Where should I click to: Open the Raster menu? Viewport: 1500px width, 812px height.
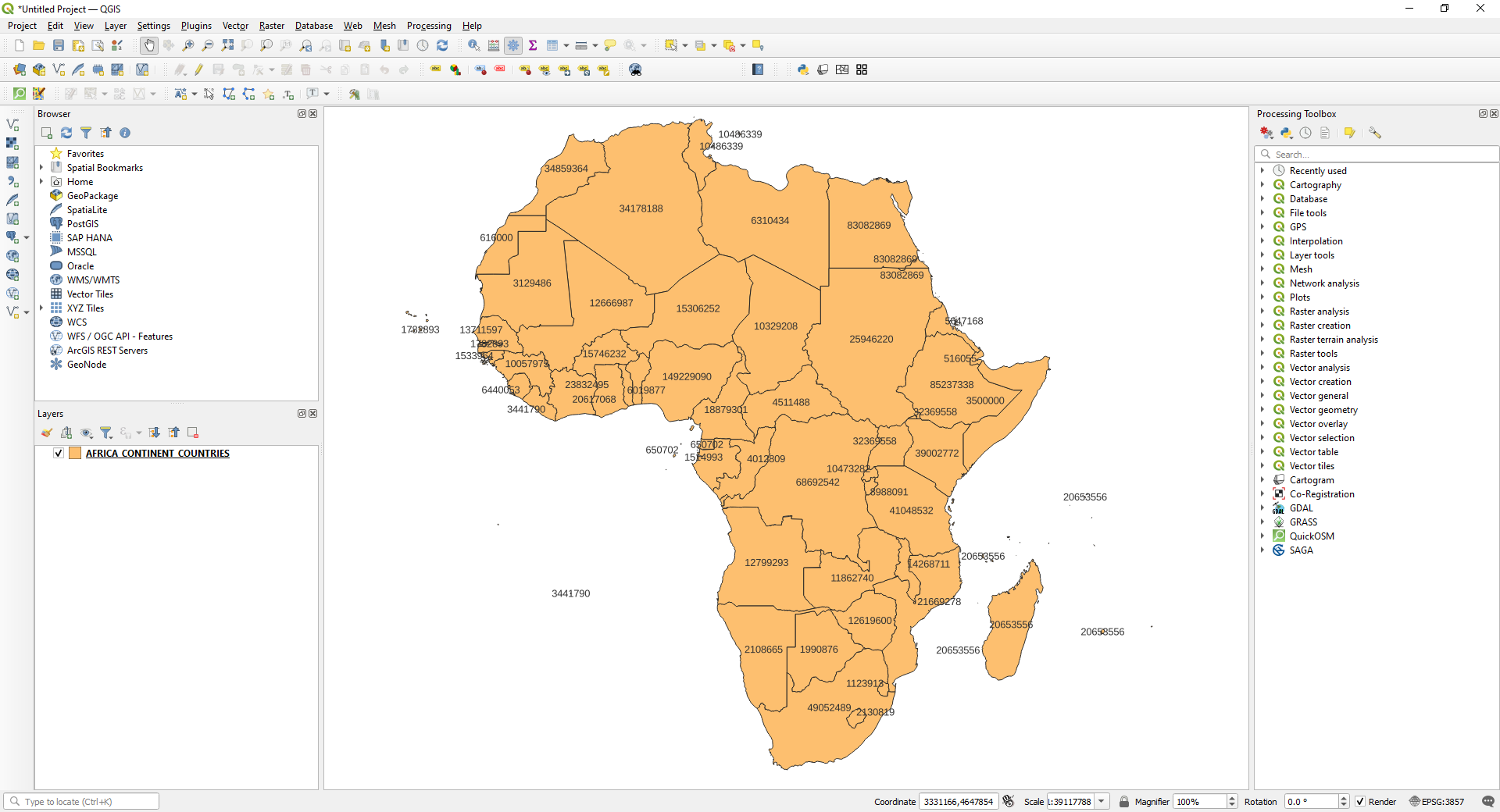click(x=272, y=26)
